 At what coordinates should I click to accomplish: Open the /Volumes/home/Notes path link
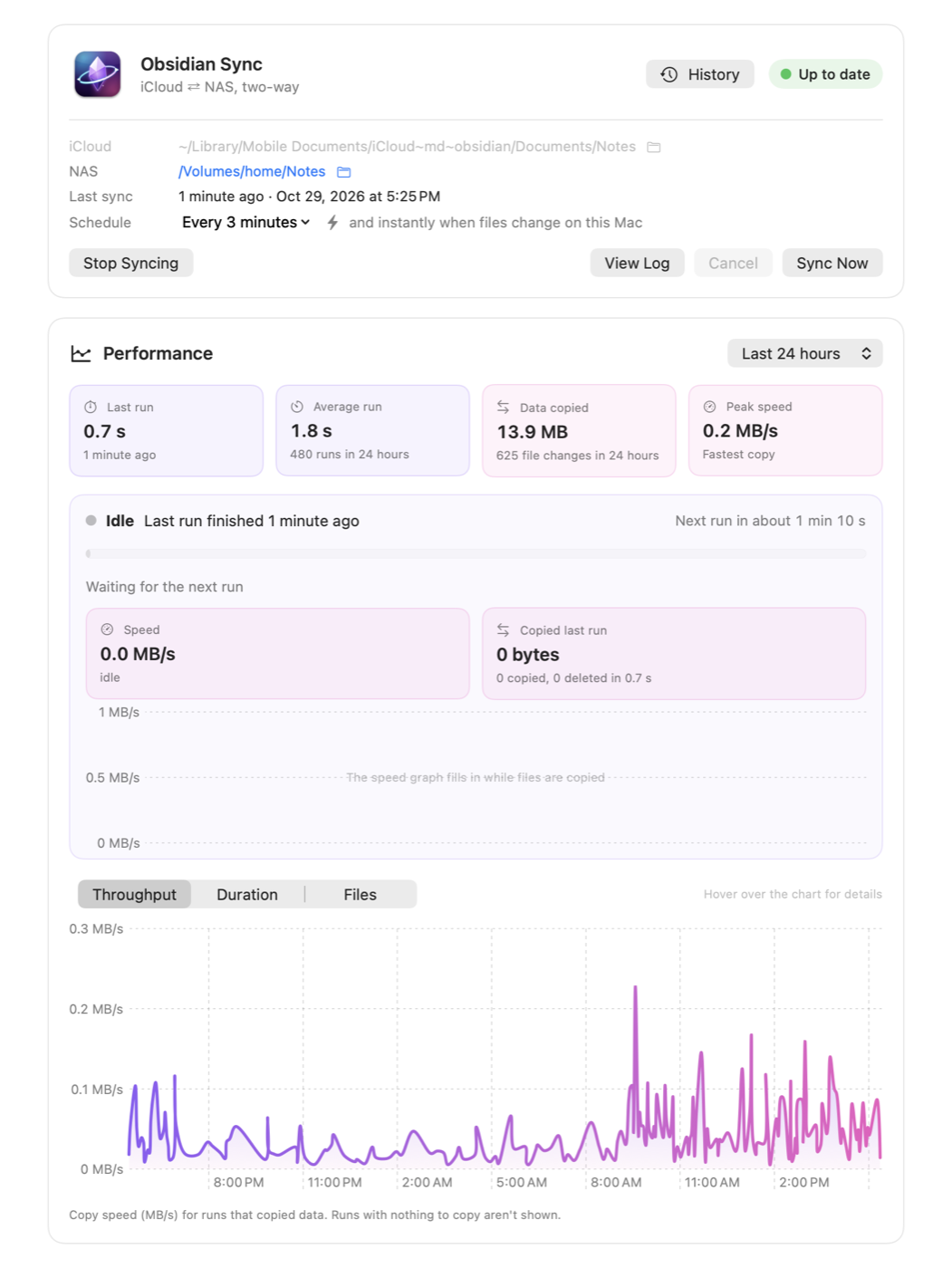(x=252, y=171)
